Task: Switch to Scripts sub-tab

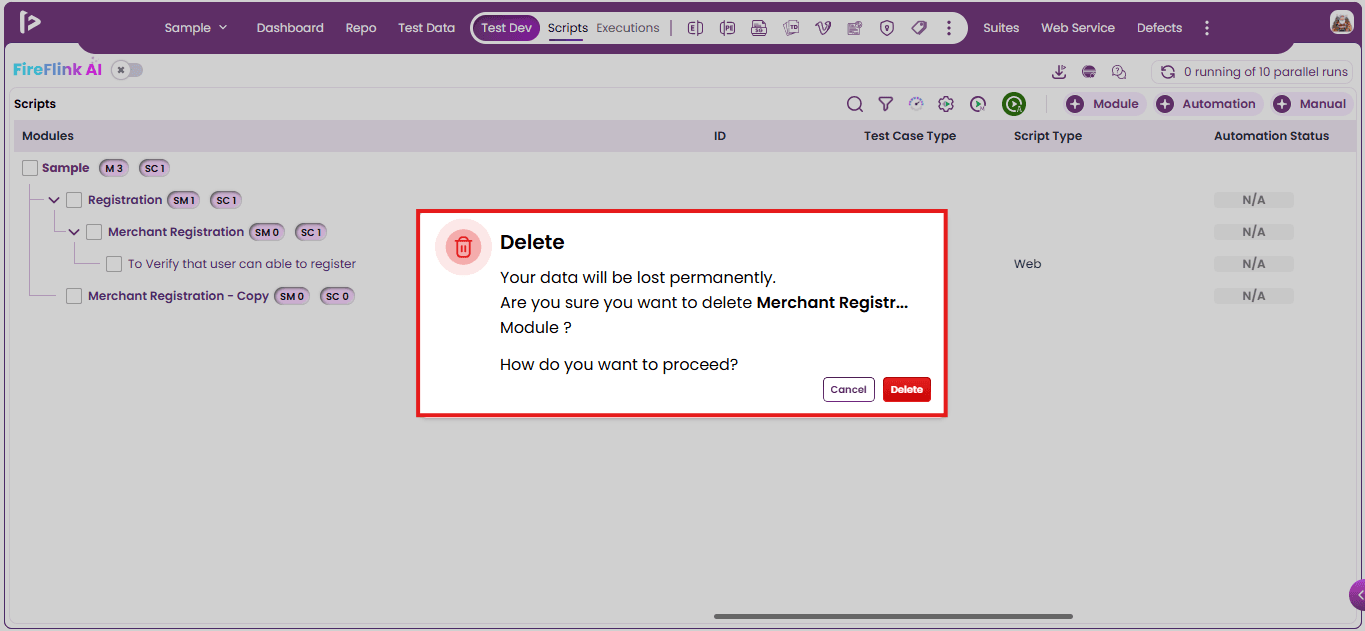Action: 568,28
